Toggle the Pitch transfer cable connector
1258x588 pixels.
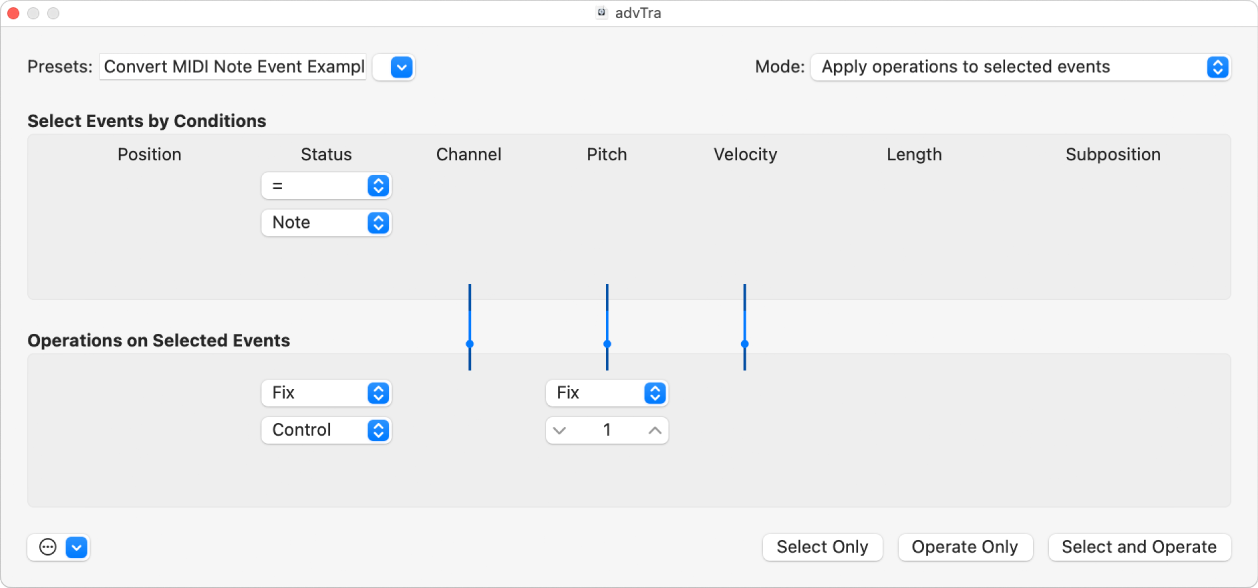[607, 345]
